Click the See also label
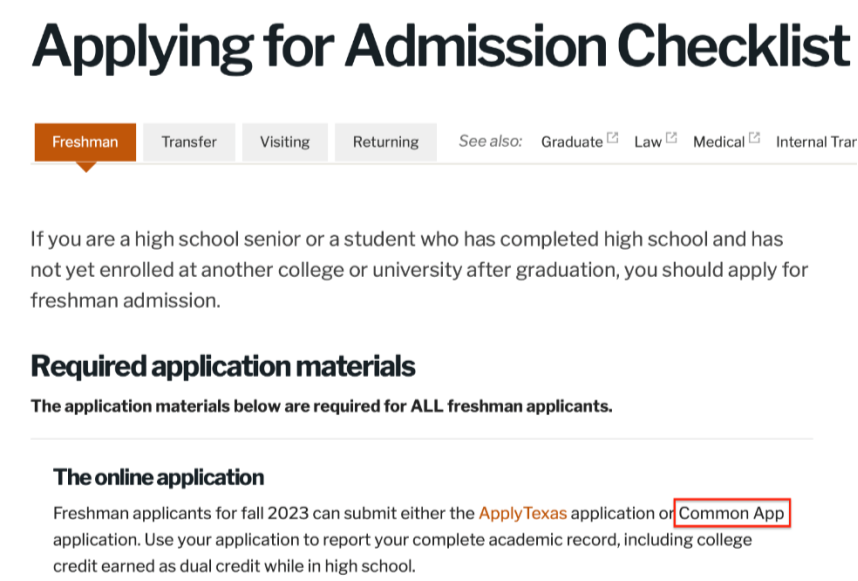Image resolution: width=858 pixels, height=581 pixels. point(490,142)
